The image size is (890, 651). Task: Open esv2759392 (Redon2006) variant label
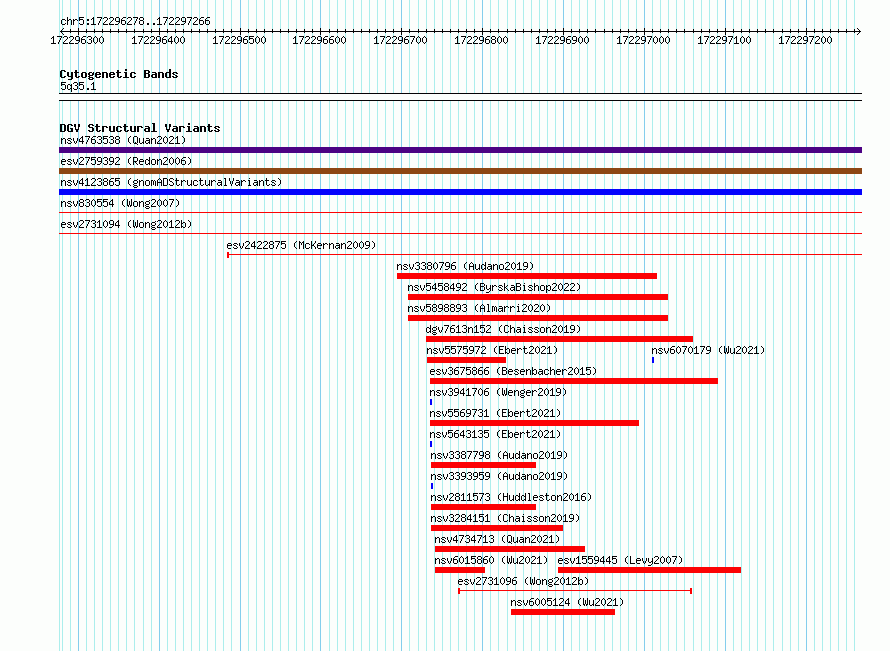(126, 161)
